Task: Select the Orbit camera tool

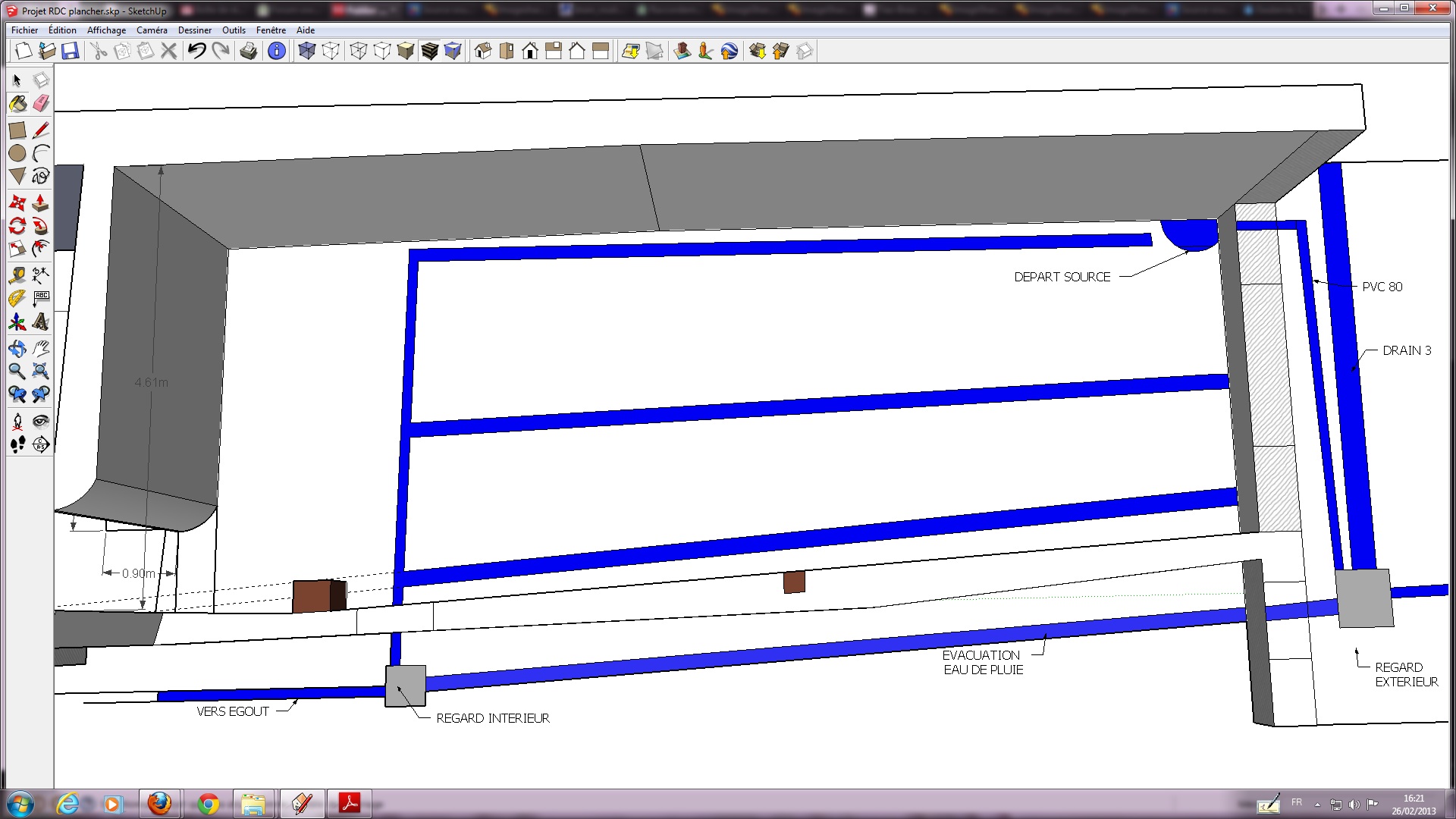Action: [17, 349]
